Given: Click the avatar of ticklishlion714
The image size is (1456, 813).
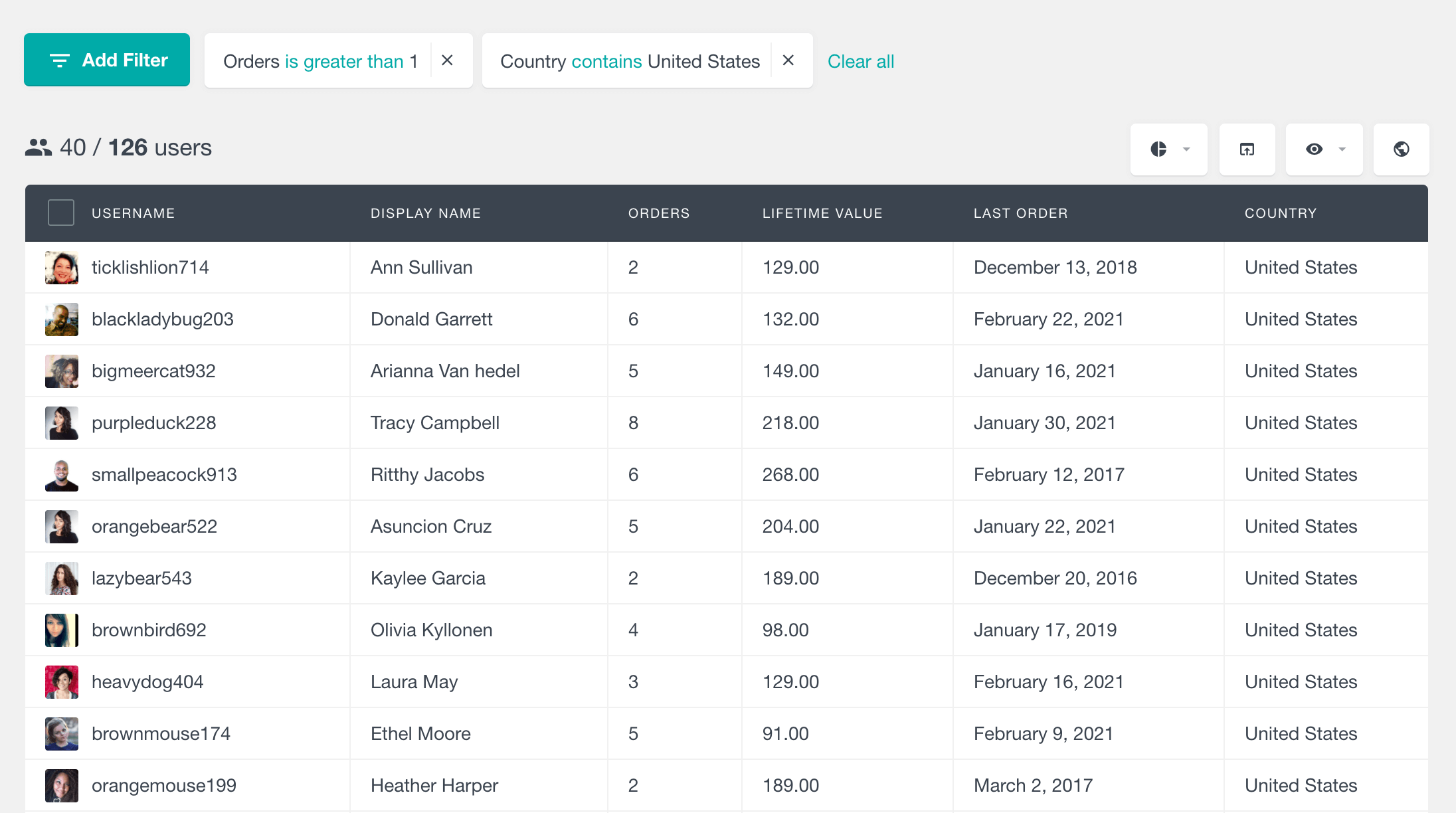Looking at the screenshot, I should pyautogui.click(x=62, y=268).
